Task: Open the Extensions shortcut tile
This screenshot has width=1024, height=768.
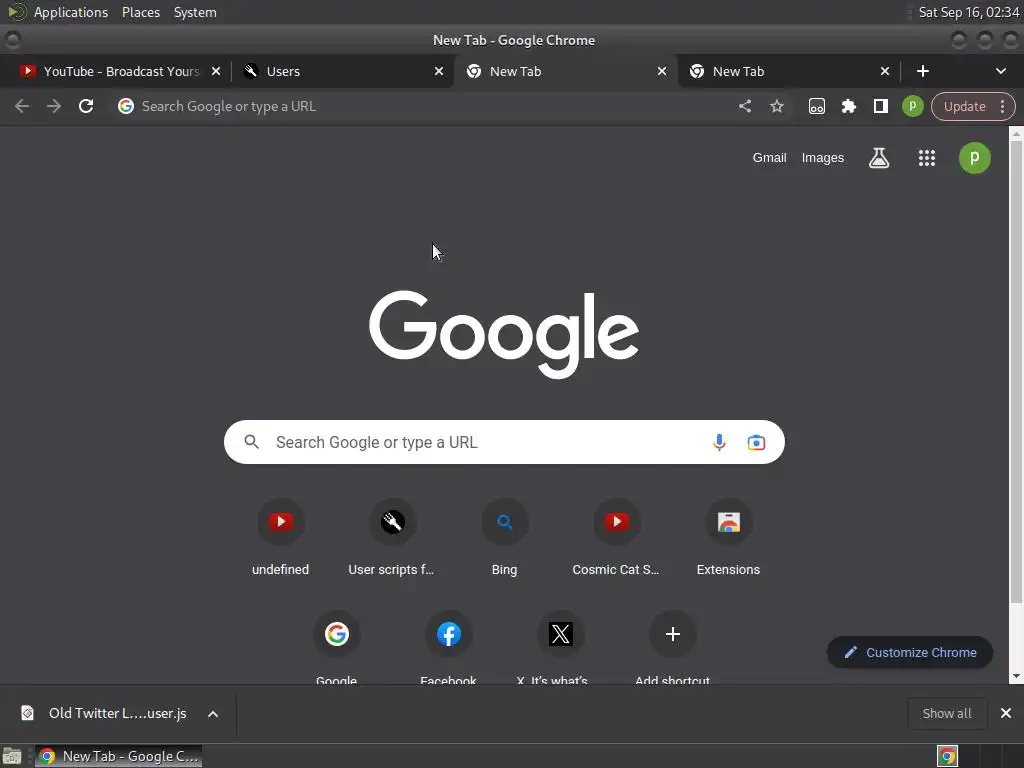Action: 728,538
